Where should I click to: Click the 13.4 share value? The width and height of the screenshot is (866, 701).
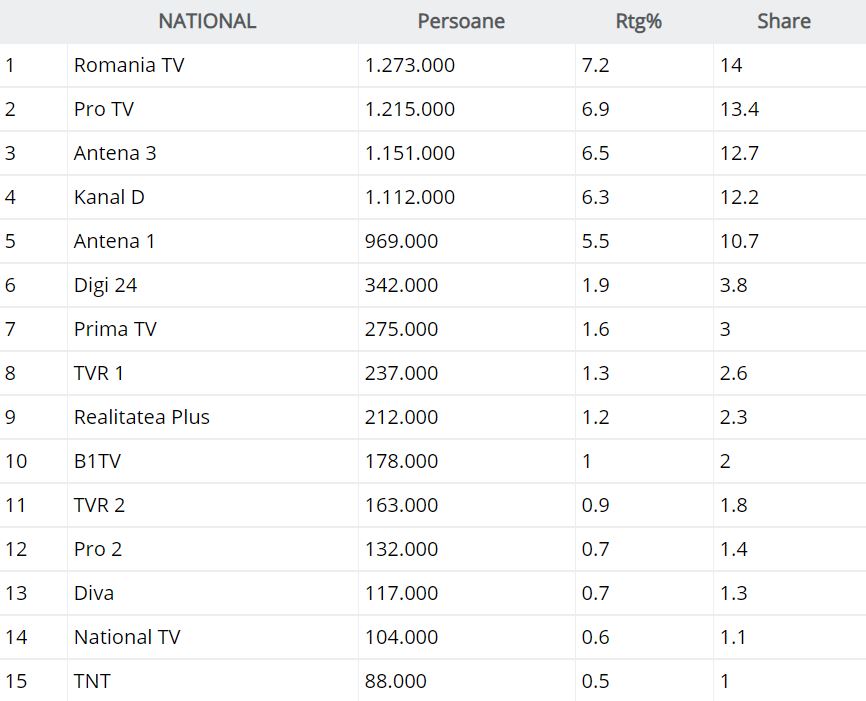point(739,109)
